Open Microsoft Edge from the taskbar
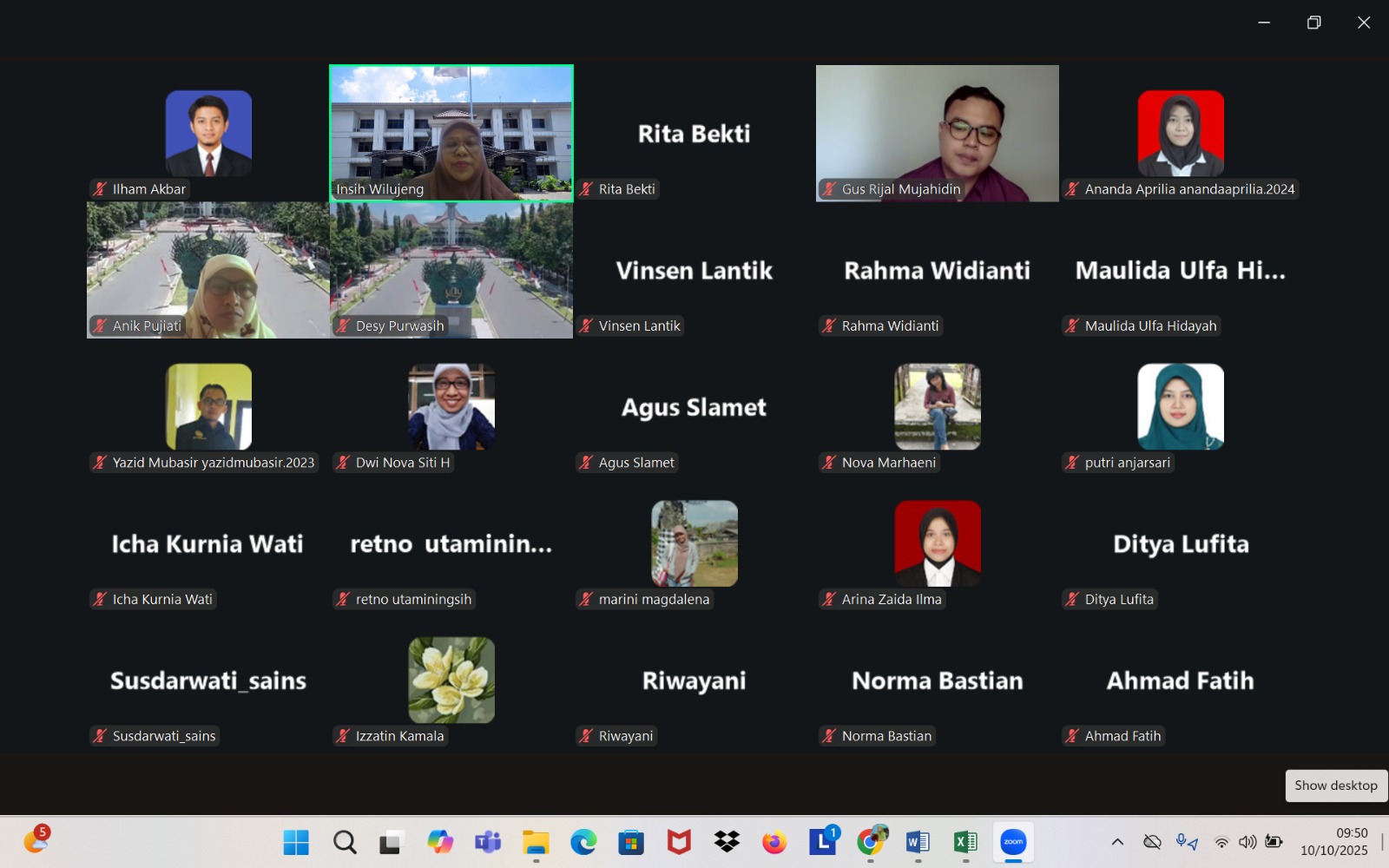This screenshot has height=868, width=1389. [583, 842]
